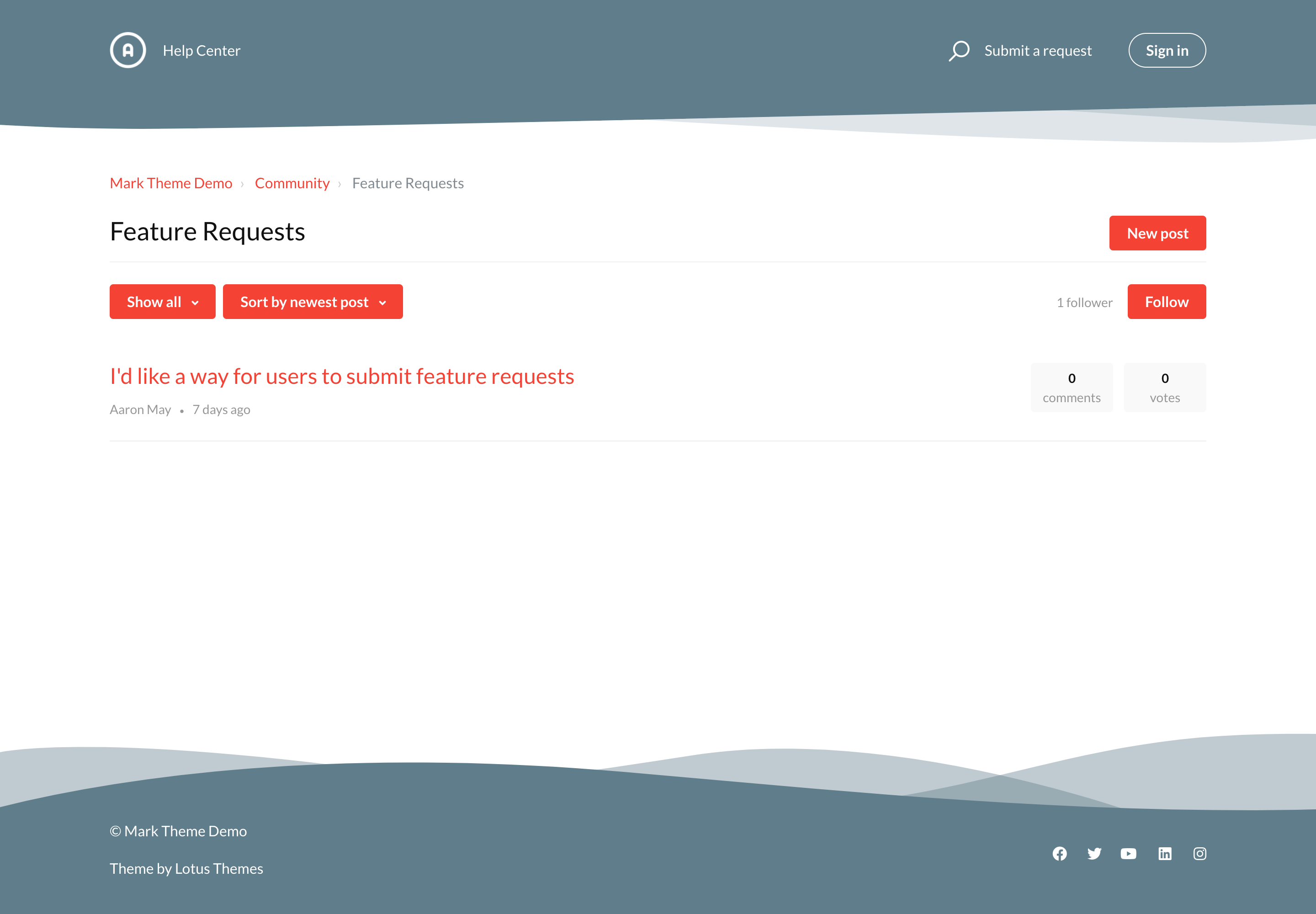This screenshot has height=914, width=1316.
Task: Click the 0 comments counter box
Action: (x=1072, y=388)
